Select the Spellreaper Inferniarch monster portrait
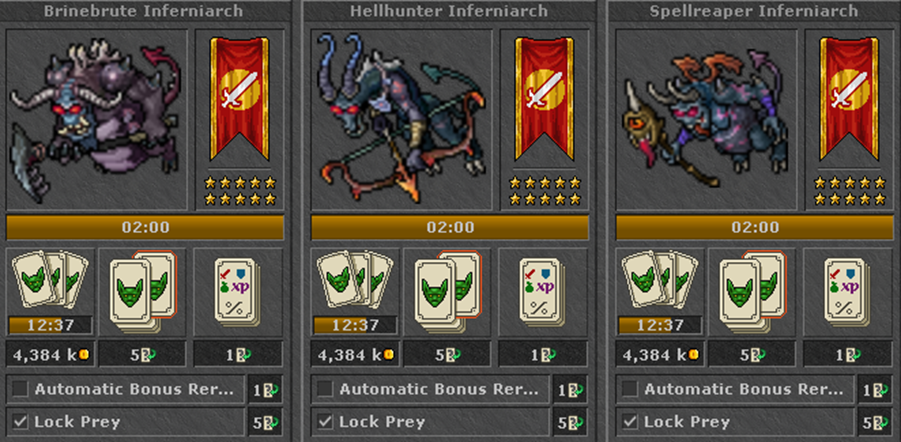Screen dimensions: 901x442 point(706,120)
